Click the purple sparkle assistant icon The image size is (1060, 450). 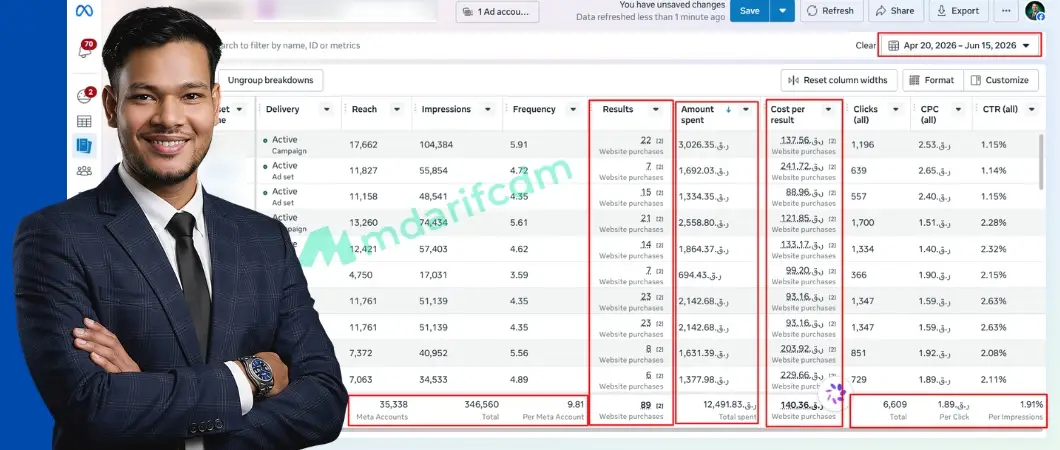836,393
